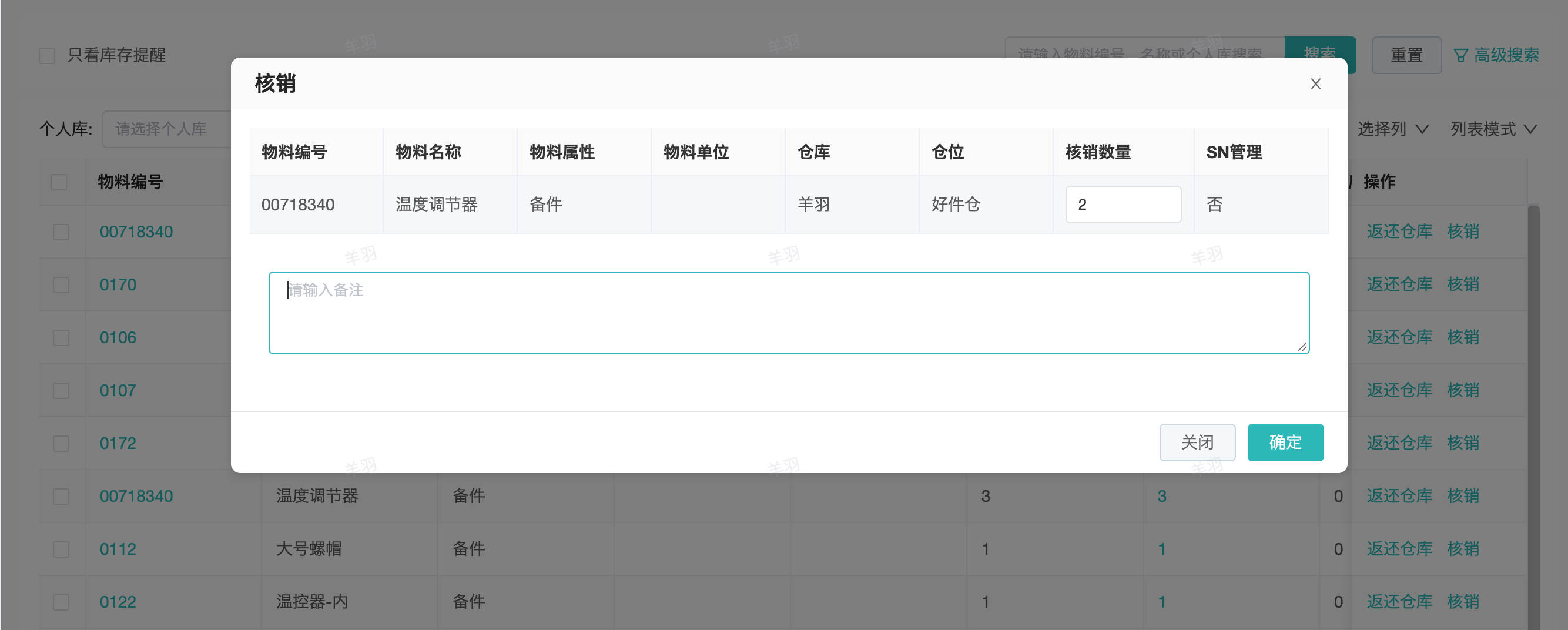This screenshot has width=1568, height=630.
Task: Click 核销 for row 0112
Action: pos(1463,549)
